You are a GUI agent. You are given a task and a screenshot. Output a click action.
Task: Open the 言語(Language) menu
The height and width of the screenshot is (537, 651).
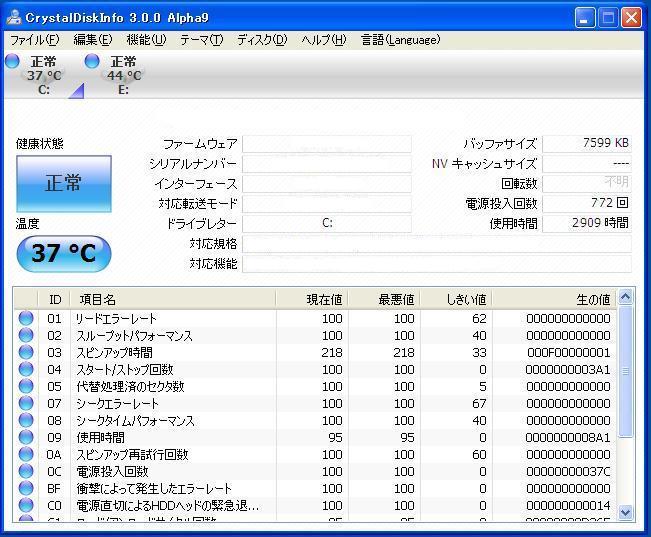click(400, 40)
